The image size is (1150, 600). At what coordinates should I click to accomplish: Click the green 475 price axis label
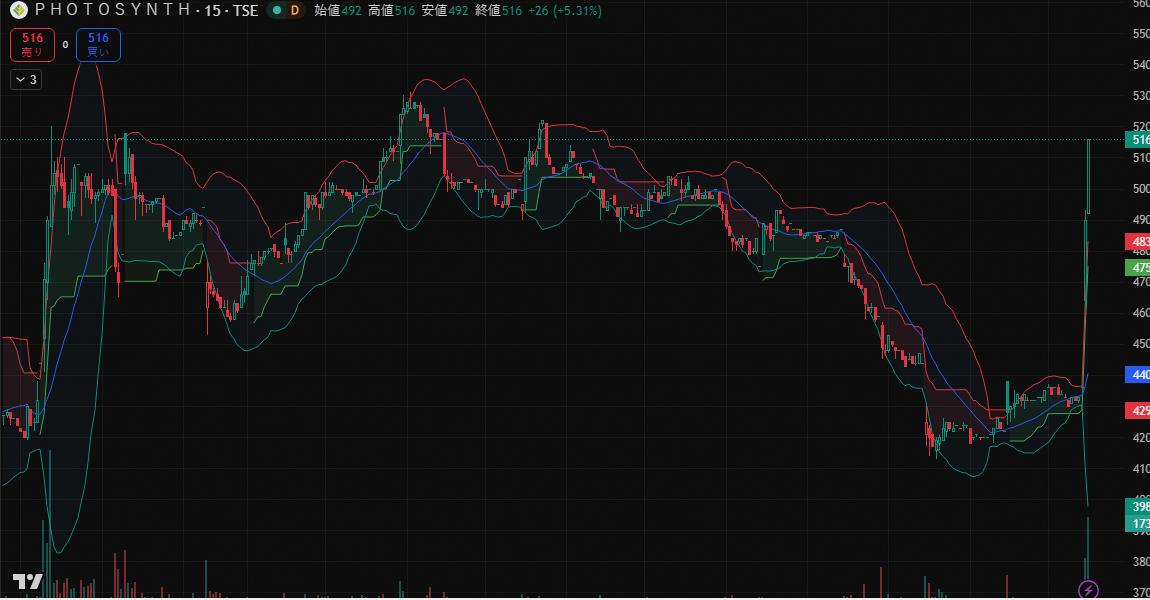tap(1138, 268)
